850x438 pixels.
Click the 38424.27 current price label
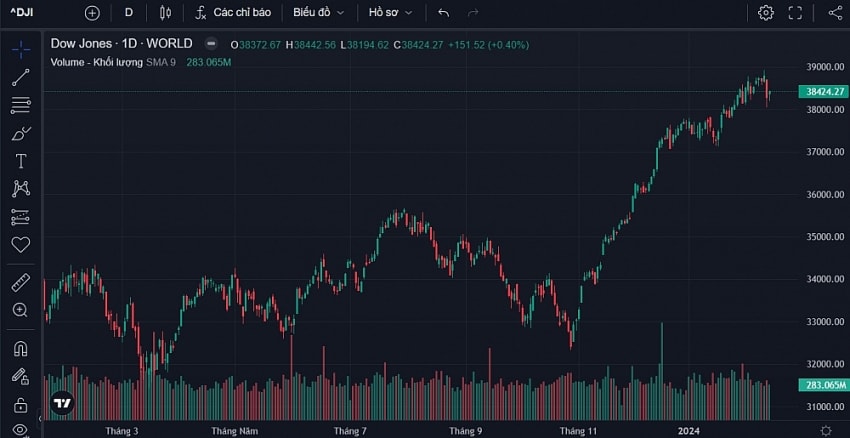(x=823, y=92)
